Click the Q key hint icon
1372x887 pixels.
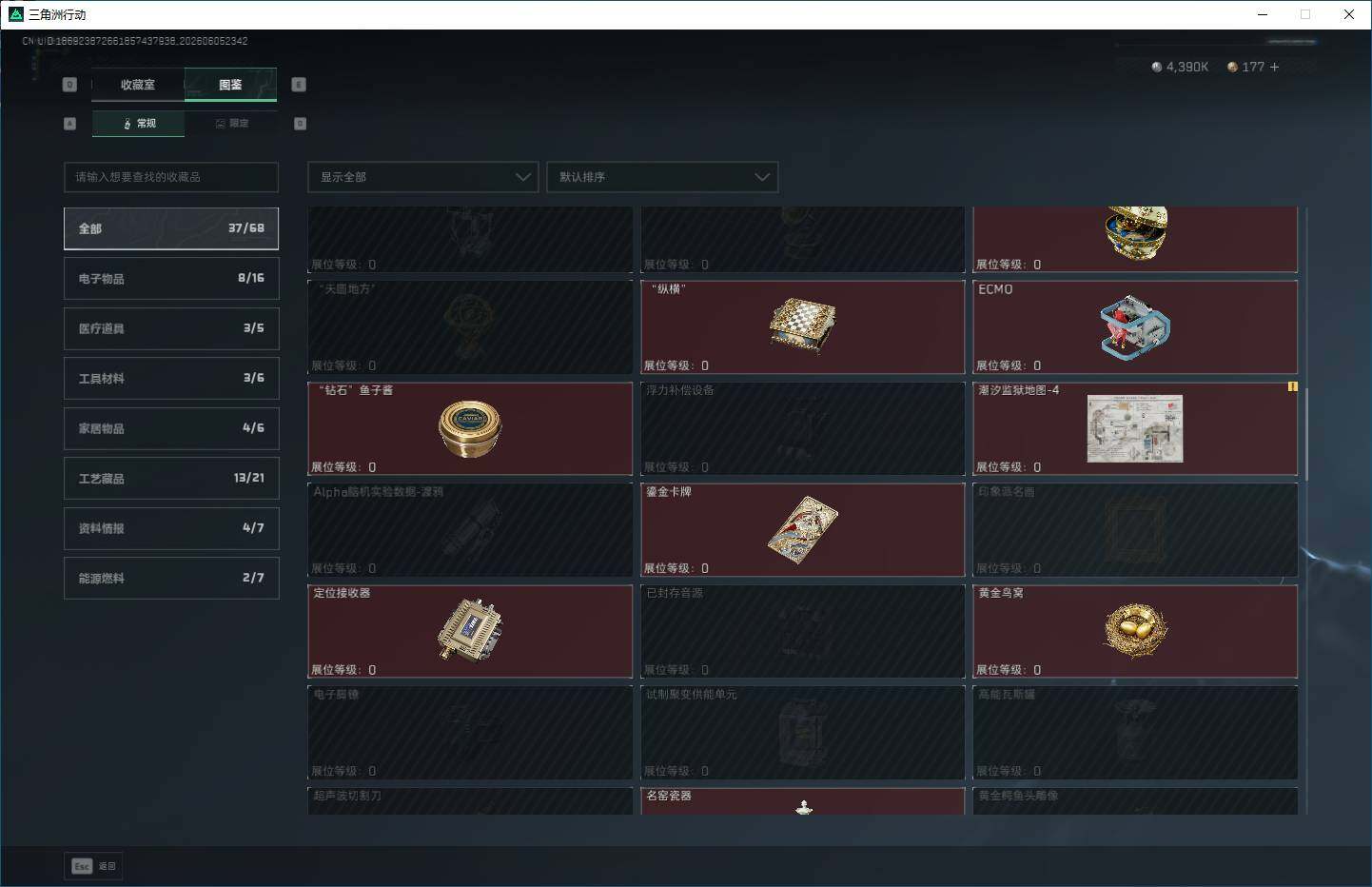[69, 85]
